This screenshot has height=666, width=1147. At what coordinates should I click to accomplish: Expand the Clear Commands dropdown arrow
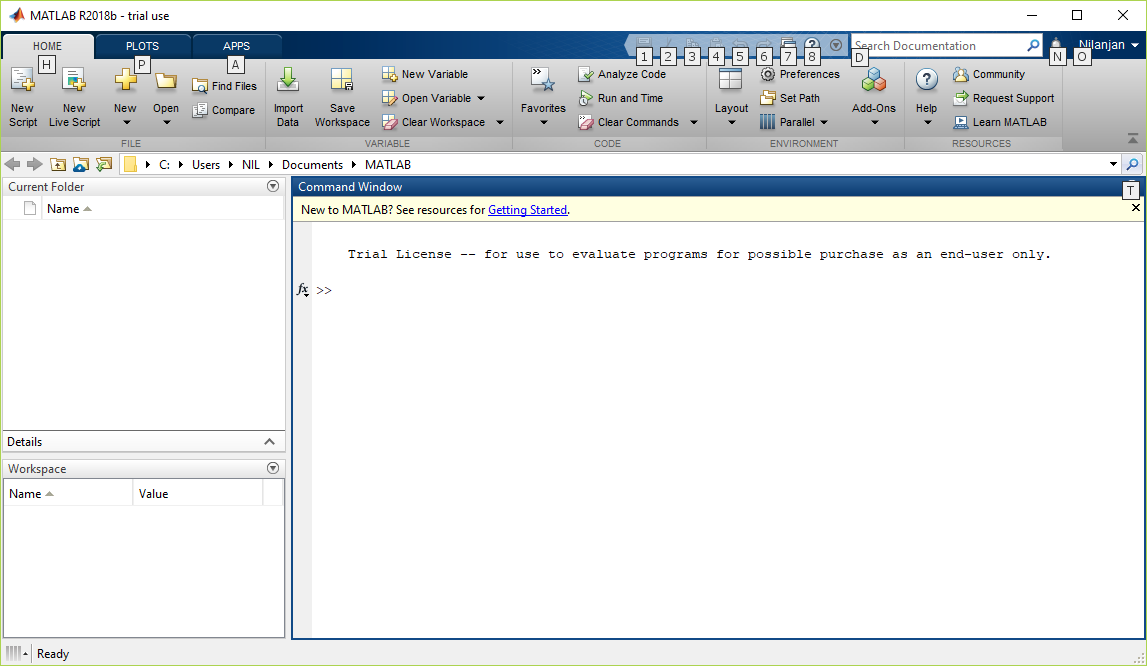(x=694, y=122)
